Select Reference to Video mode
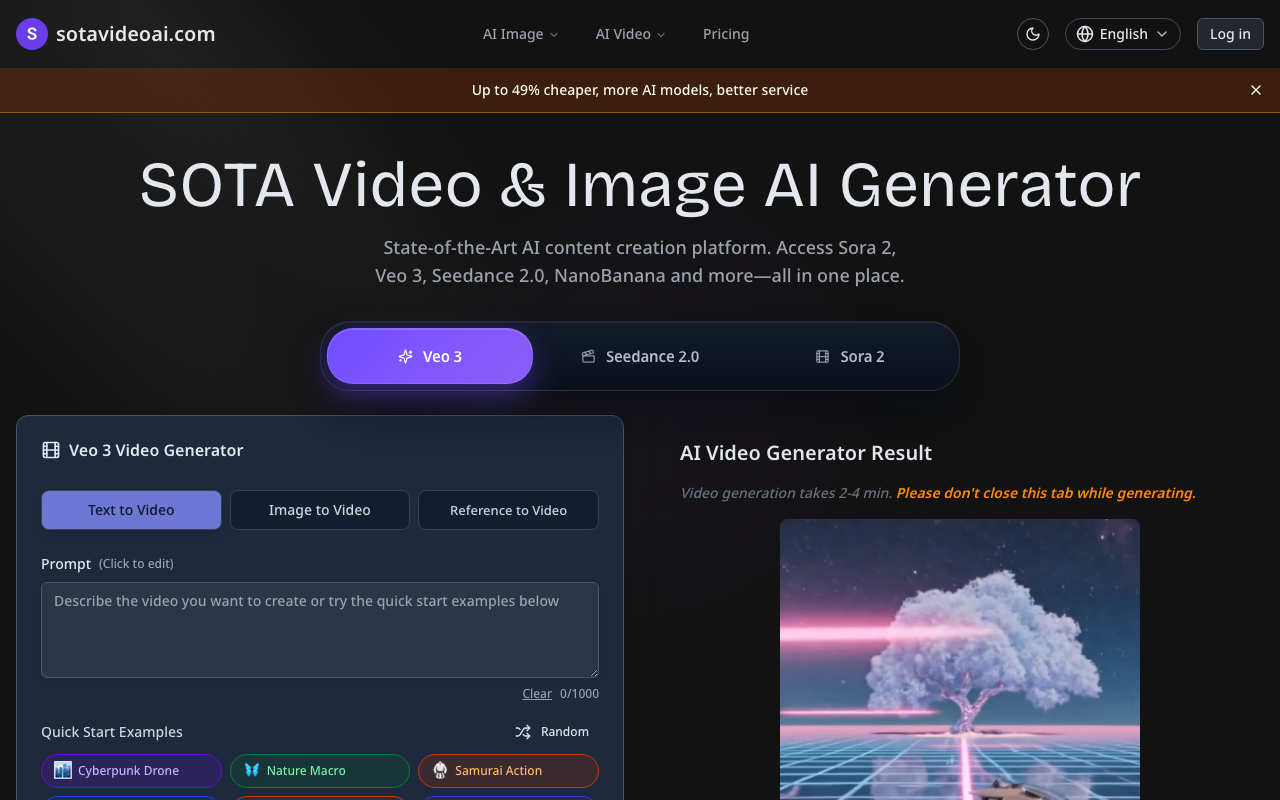The width and height of the screenshot is (1280, 800). tap(508, 510)
